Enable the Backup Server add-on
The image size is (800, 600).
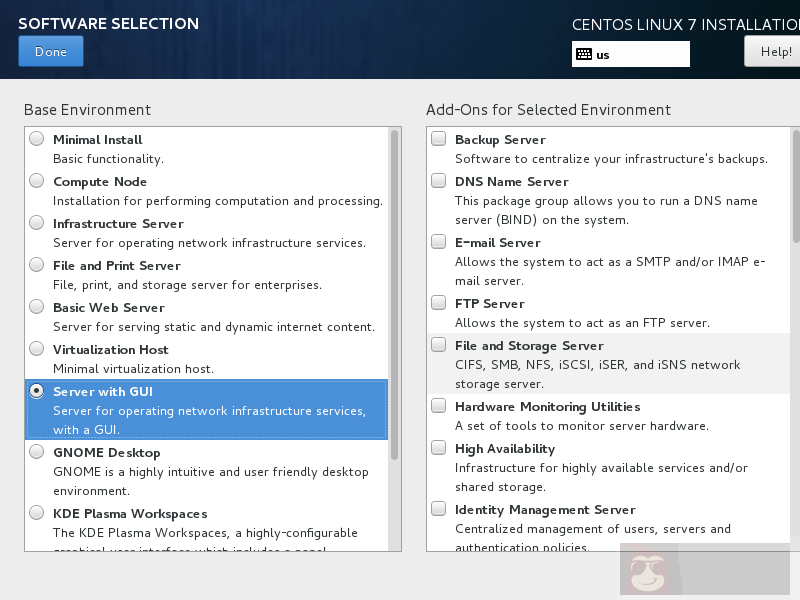(438, 139)
